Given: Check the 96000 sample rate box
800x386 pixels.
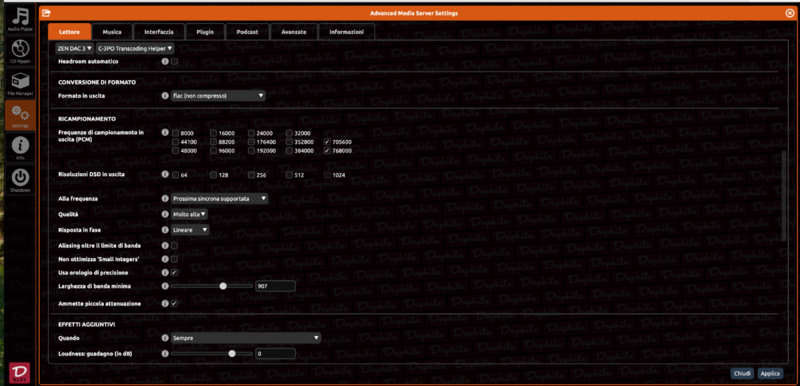Looking at the screenshot, I should tap(214, 151).
